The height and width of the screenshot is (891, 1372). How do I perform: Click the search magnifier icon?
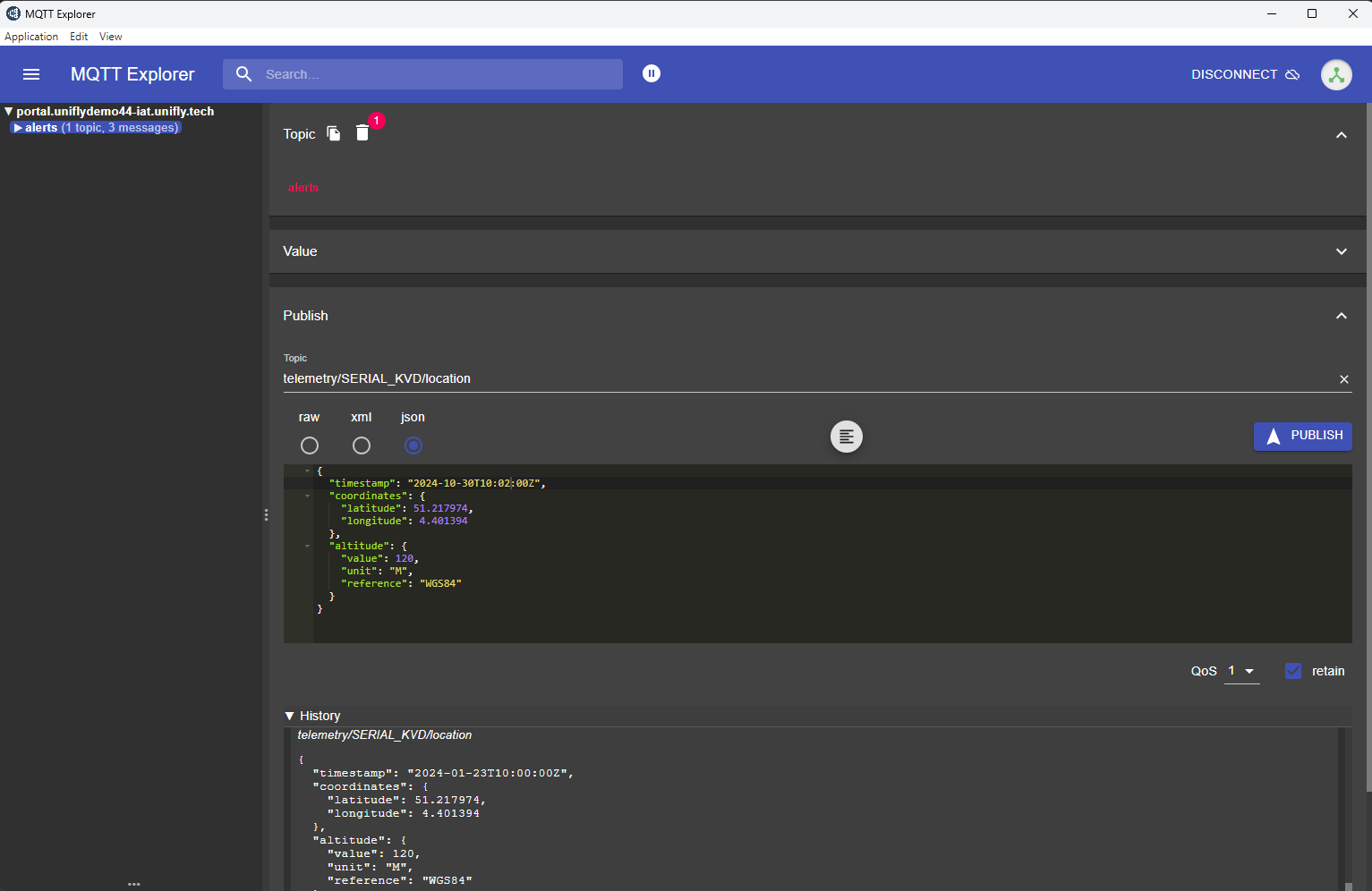coord(243,74)
